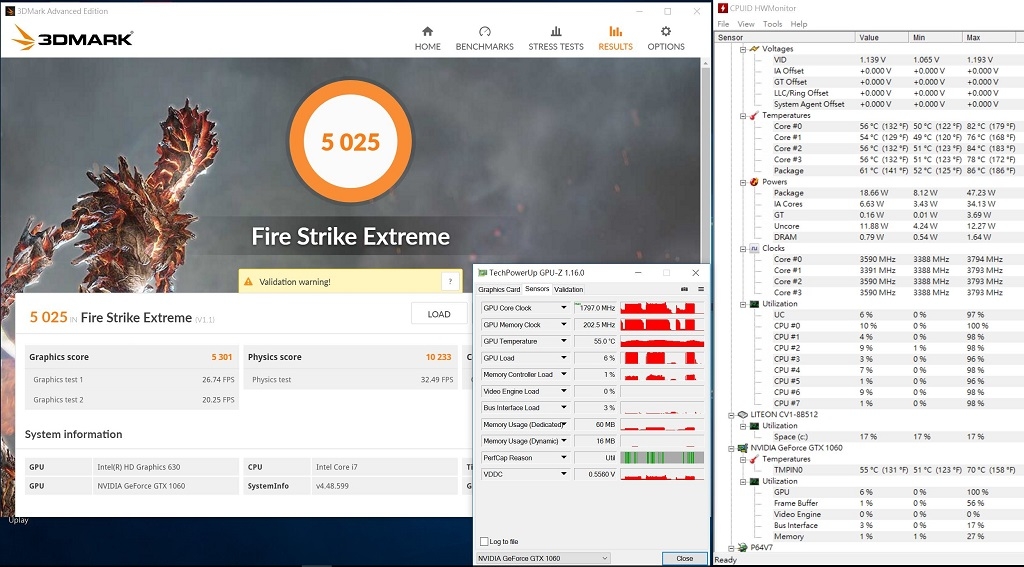Enable Log to file in GPU-Z
The height and width of the screenshot is (567, 1024).
click(484, 541)
